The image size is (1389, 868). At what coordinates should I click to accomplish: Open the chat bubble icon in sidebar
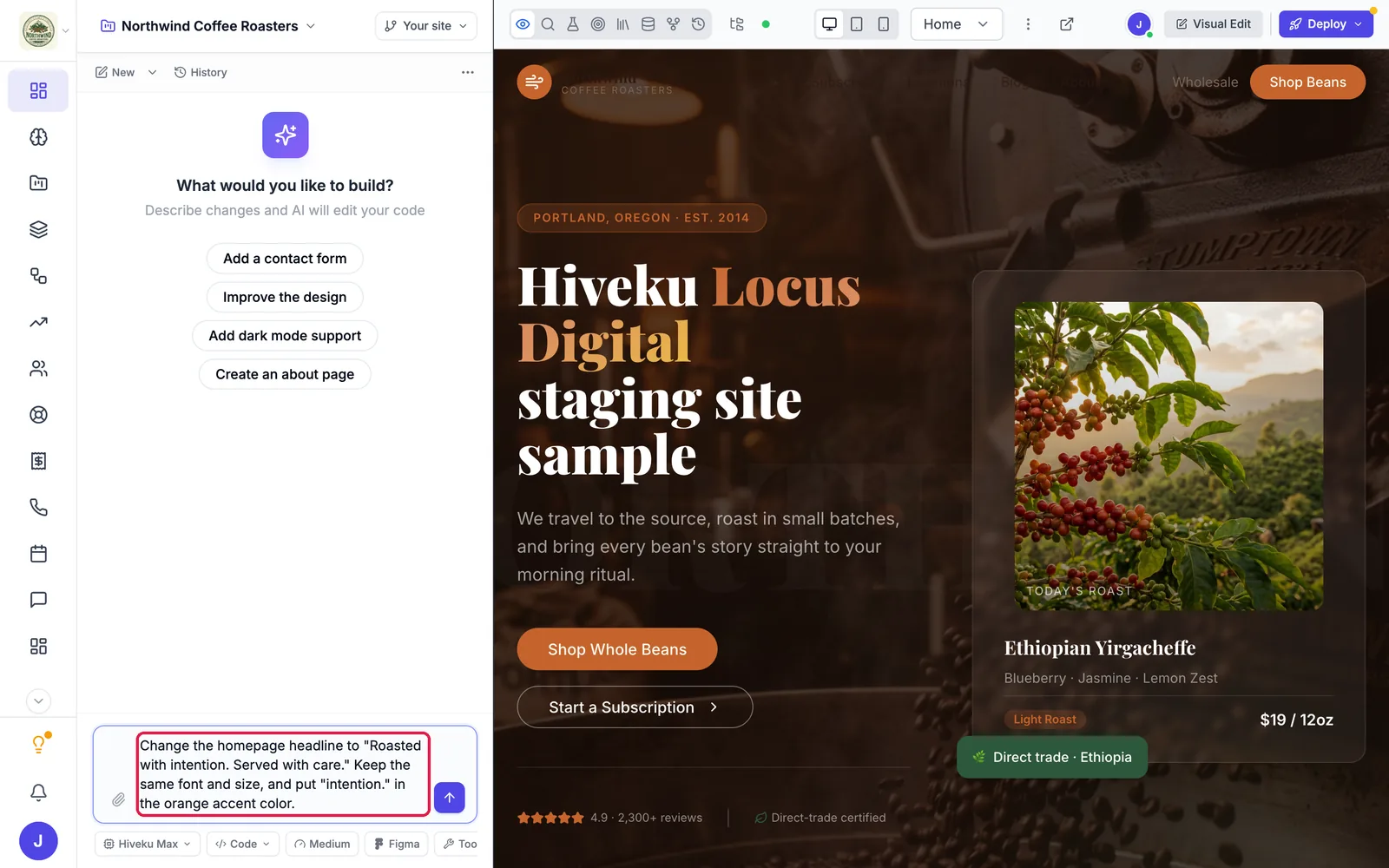38,600
